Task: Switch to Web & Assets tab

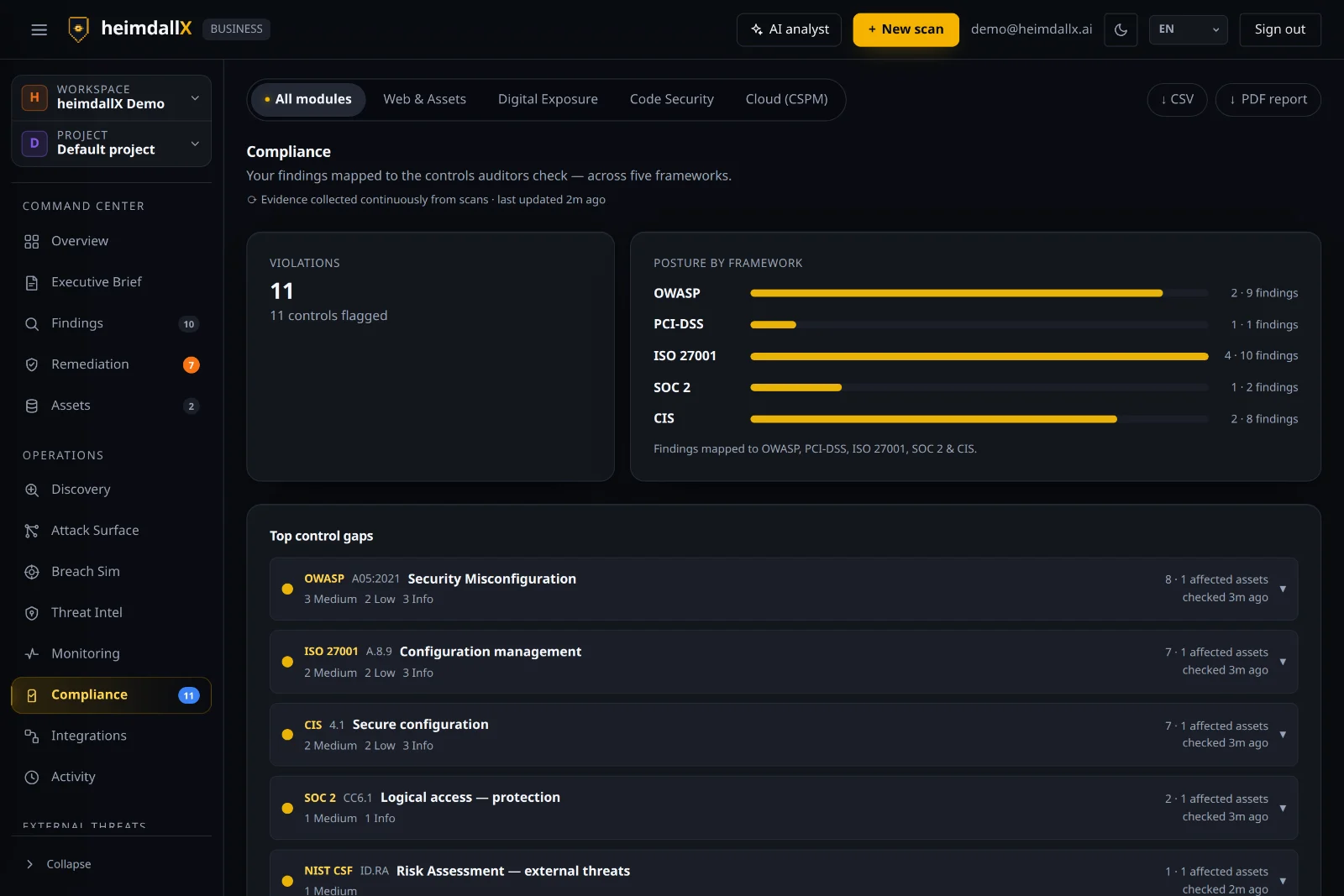Action: tap(424, 99)
